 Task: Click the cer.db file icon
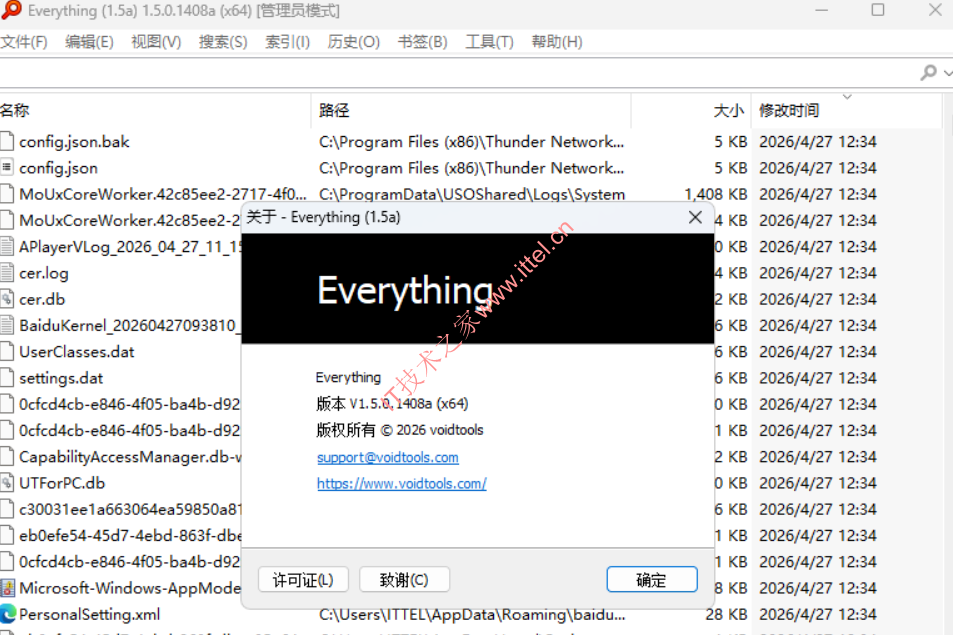[x=7, y=299]
